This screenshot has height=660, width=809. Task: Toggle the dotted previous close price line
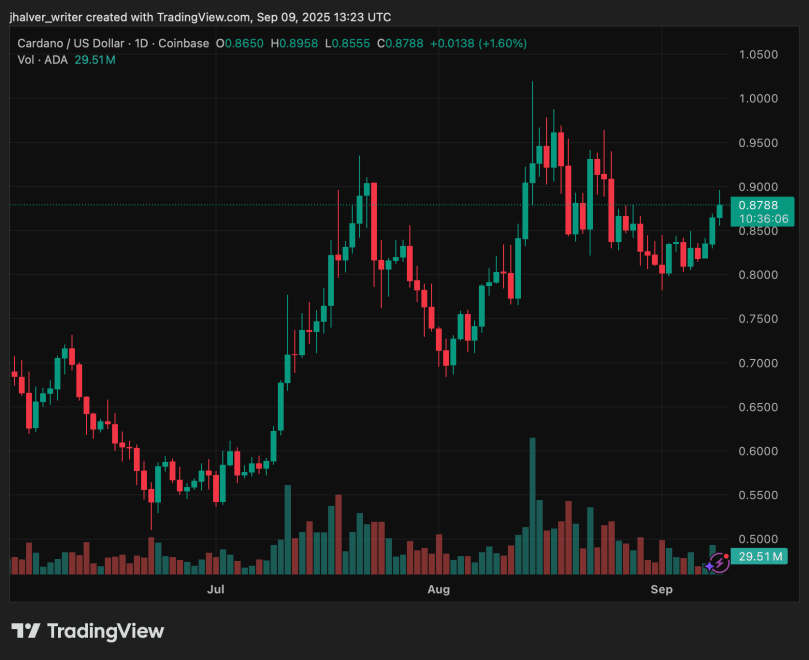(300, 204)
